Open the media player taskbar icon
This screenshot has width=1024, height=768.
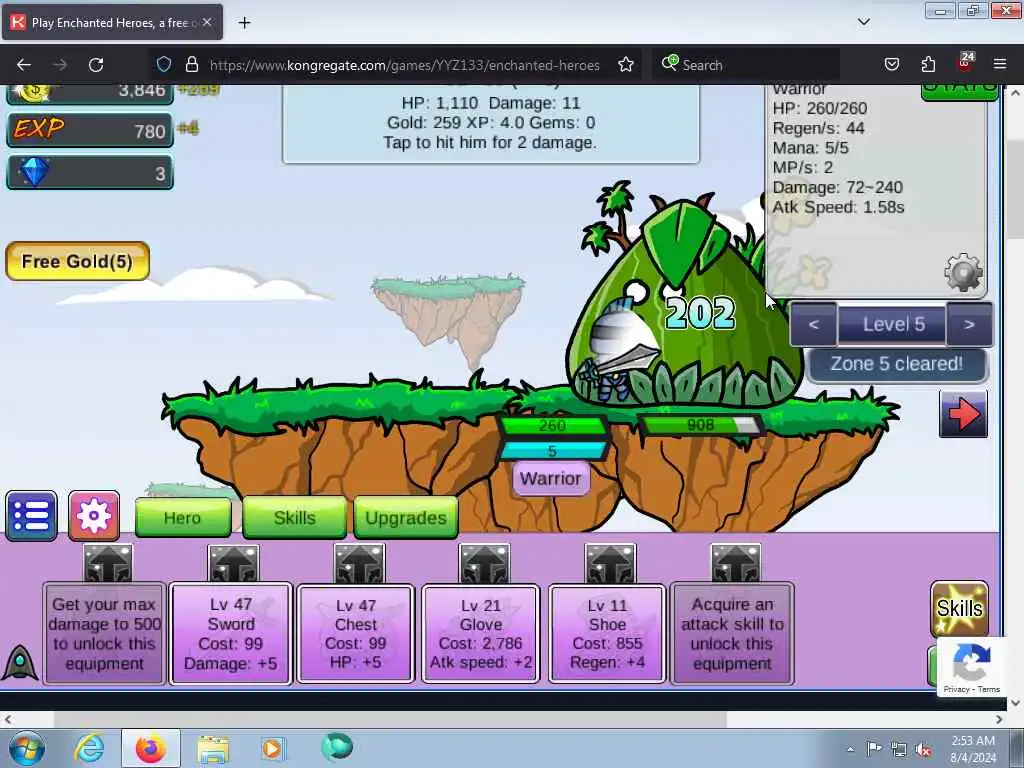pos(272,749)
